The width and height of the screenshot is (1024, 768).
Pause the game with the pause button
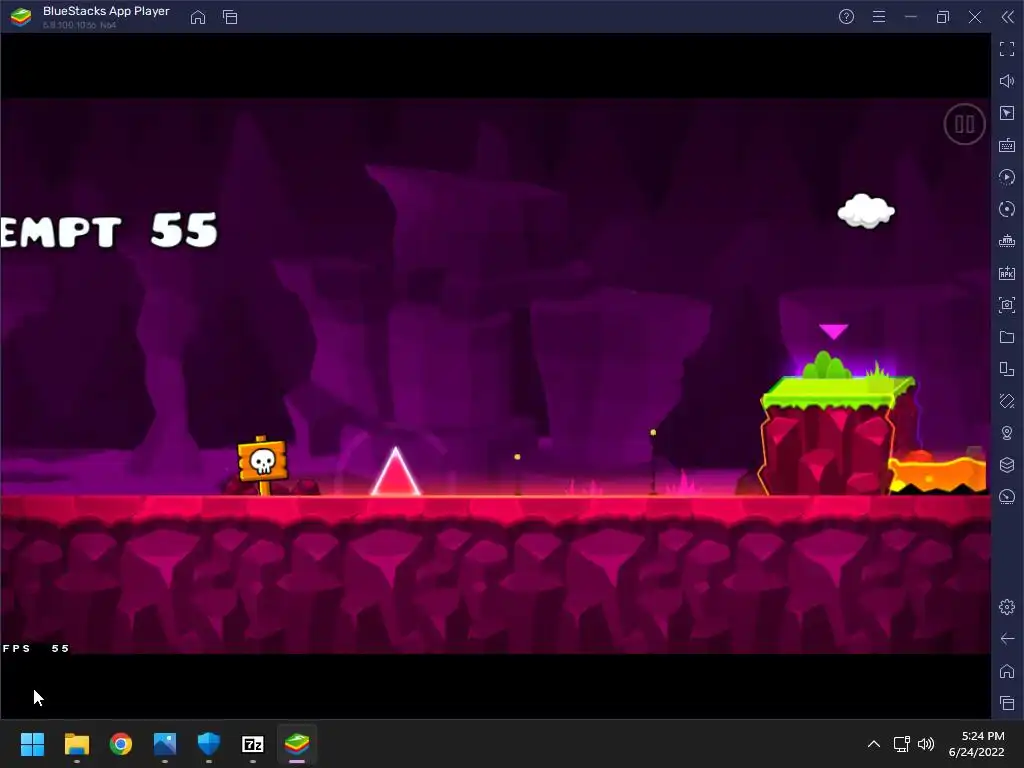[964, 124]
